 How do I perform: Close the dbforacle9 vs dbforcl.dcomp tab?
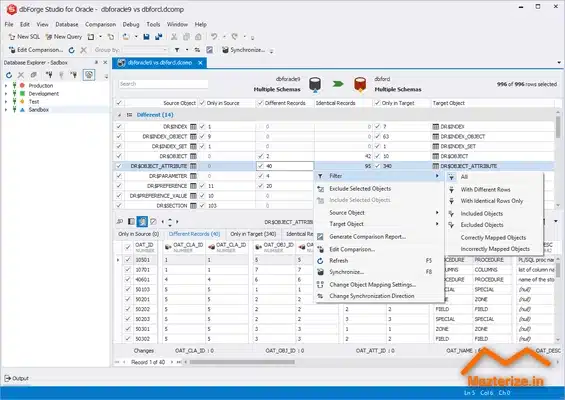(200, 63)
